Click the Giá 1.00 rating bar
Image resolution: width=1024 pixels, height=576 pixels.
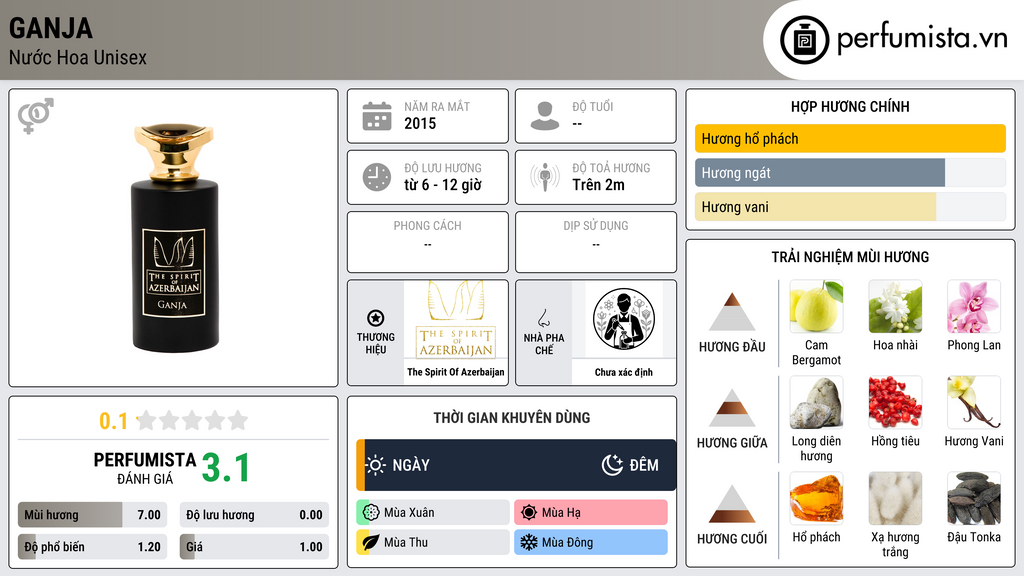[254, 547]
